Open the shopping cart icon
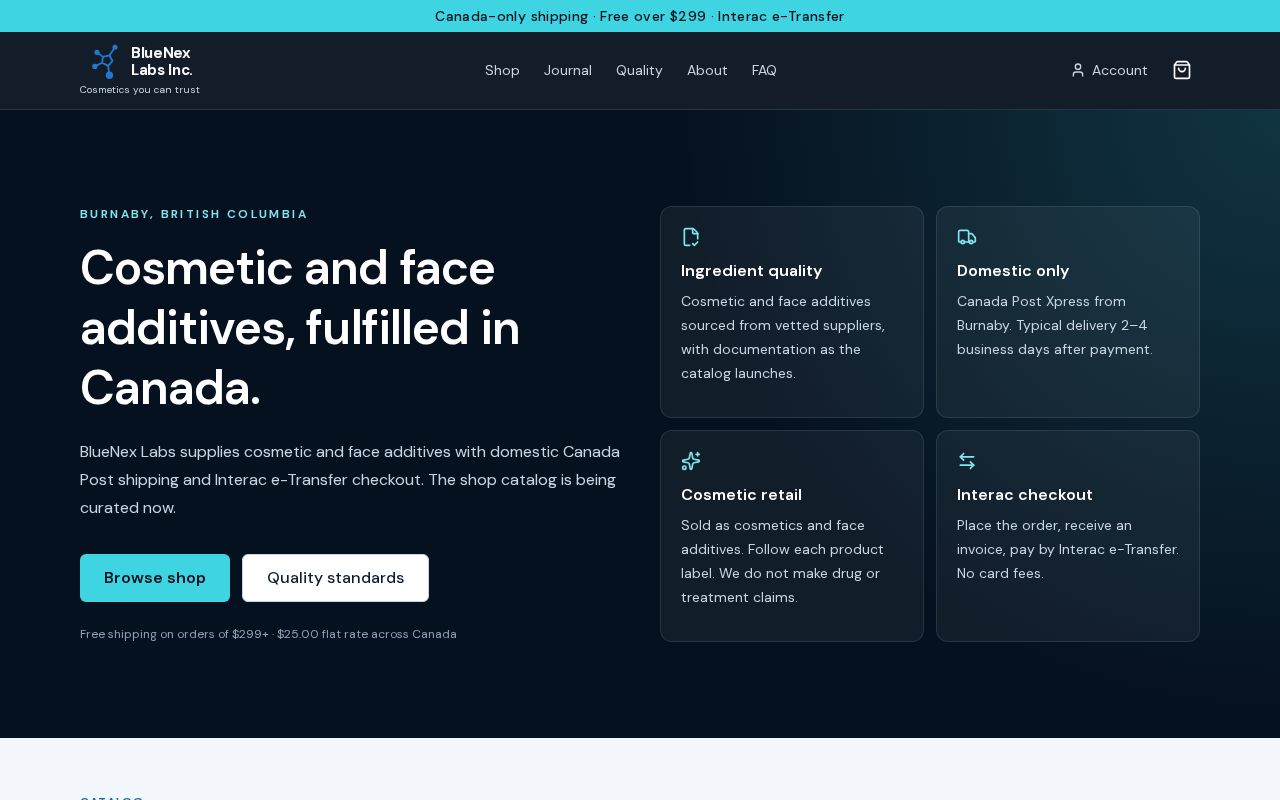This screenshot has height=800, width=1280. (1182, 70)
